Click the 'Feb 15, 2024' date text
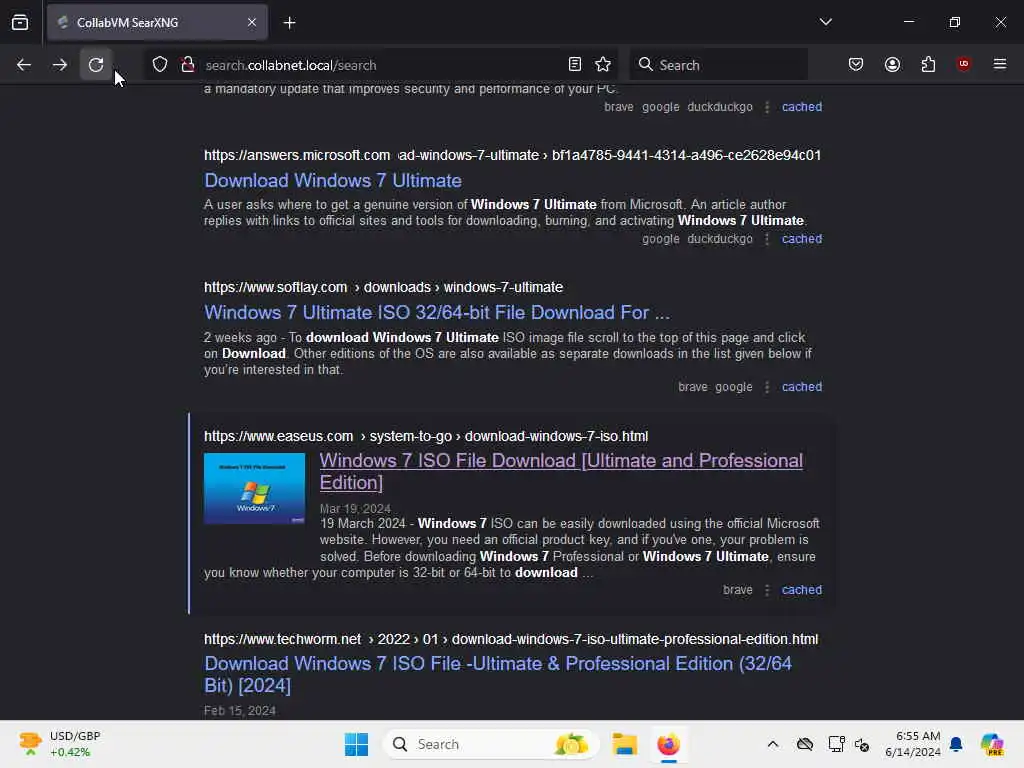Screen dimensions: 1024x768 [240, 711]
